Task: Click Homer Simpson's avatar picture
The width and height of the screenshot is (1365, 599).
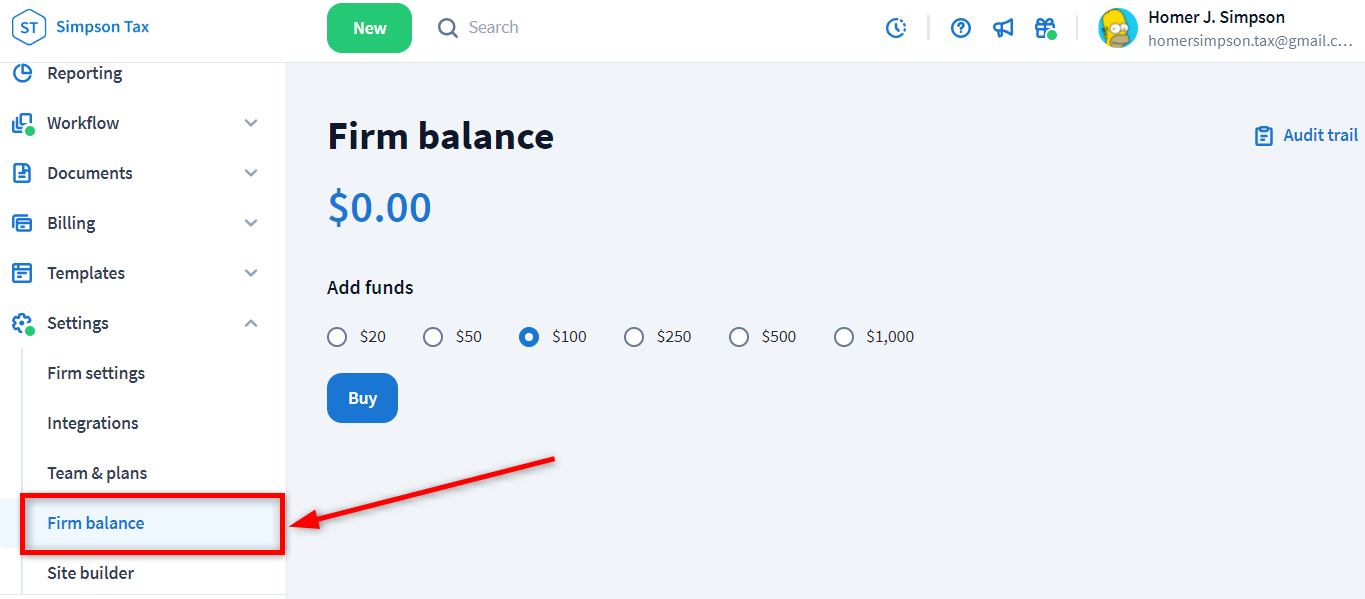Action: pyautogui.click(x=1118, y=28)
